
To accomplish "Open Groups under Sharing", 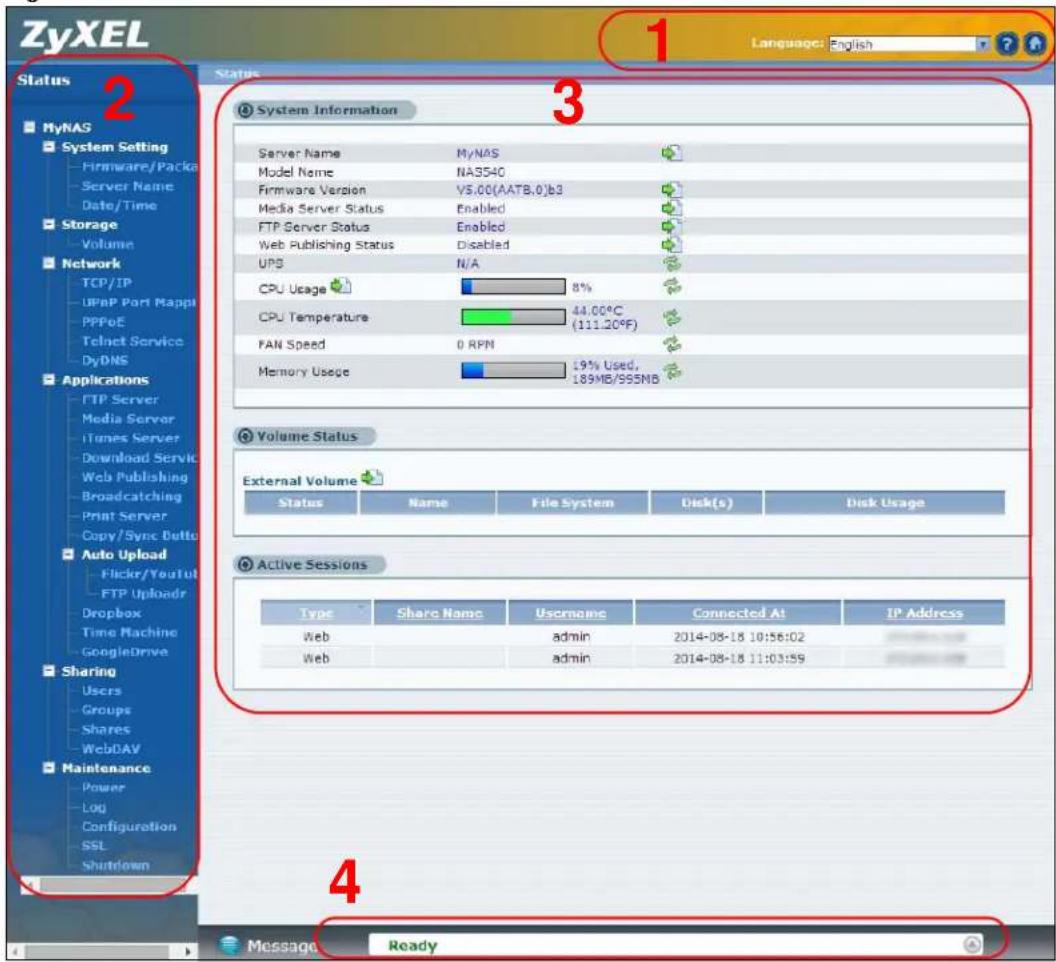I will [106, 710].
